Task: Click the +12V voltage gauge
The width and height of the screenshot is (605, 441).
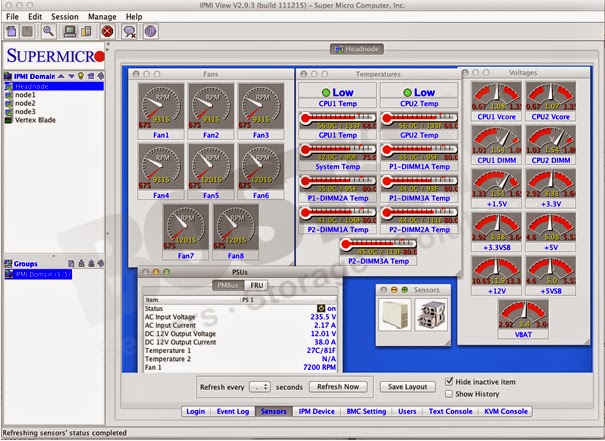Action: 497,270
